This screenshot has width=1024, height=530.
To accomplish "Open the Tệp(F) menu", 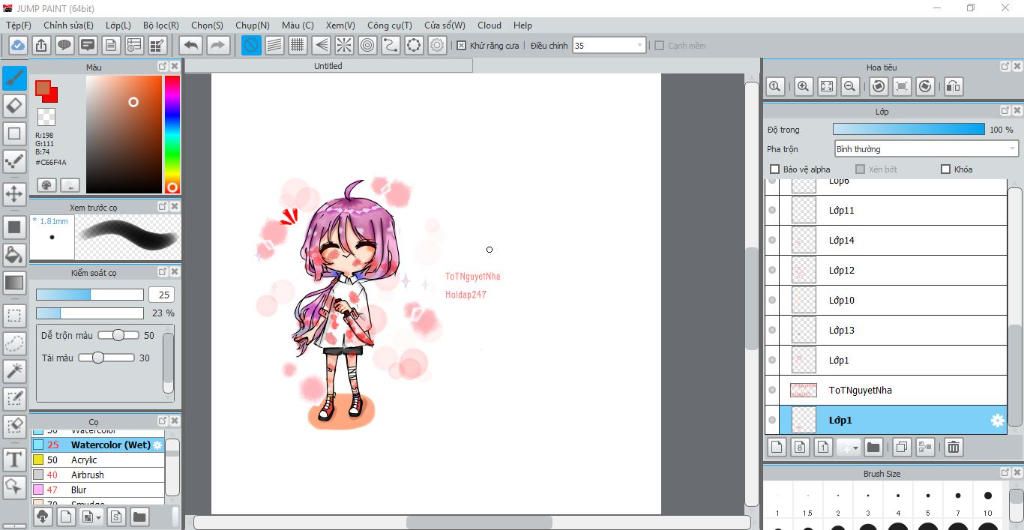I will point(18,25).
